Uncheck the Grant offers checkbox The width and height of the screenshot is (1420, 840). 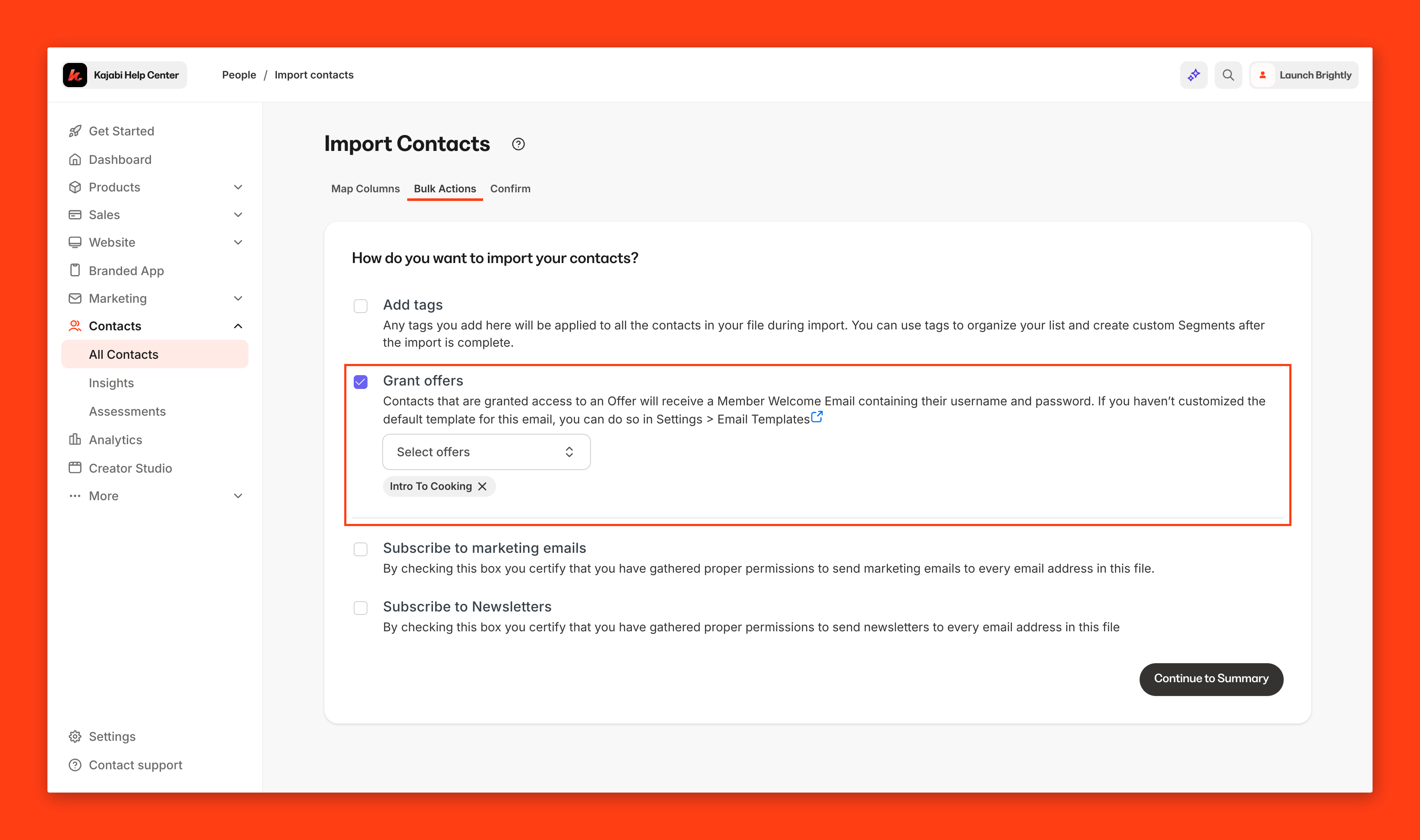point(361,382)
